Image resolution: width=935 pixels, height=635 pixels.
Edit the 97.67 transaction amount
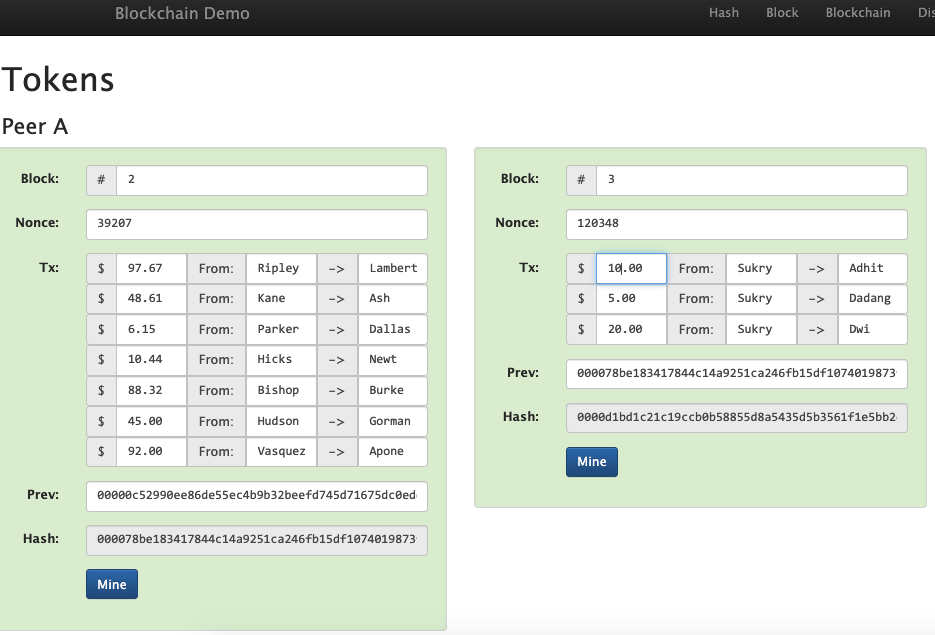pos(151,268)
